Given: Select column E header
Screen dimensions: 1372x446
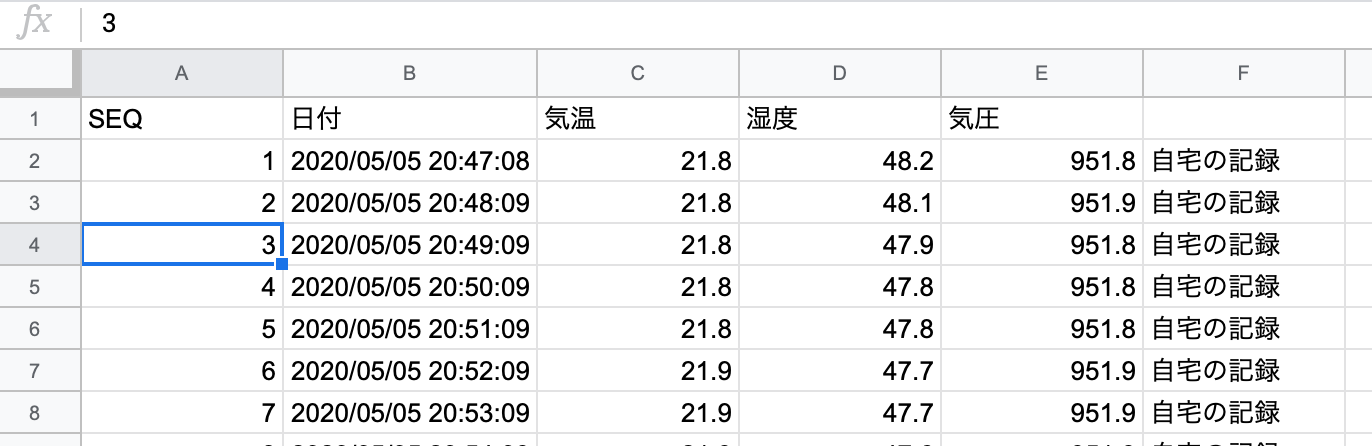Looking at the screenshot, I should [x=1042, y=73].
